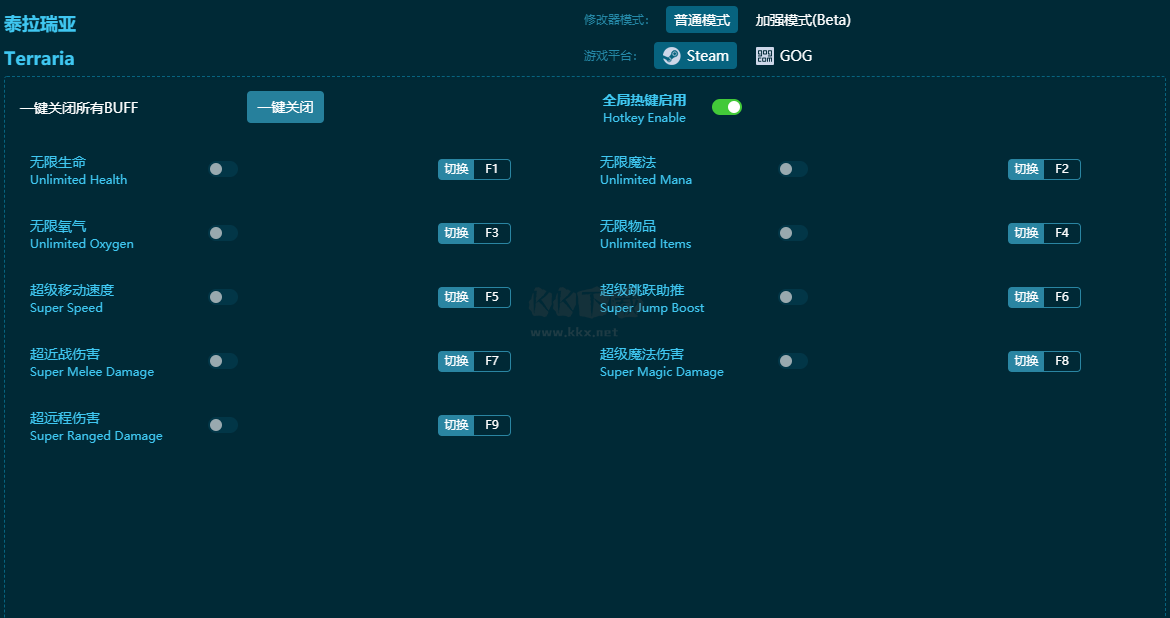1170x618 pixels.
Task: Click the Steam logo icon
Action: pyautogui.click(x=672, y=56)
